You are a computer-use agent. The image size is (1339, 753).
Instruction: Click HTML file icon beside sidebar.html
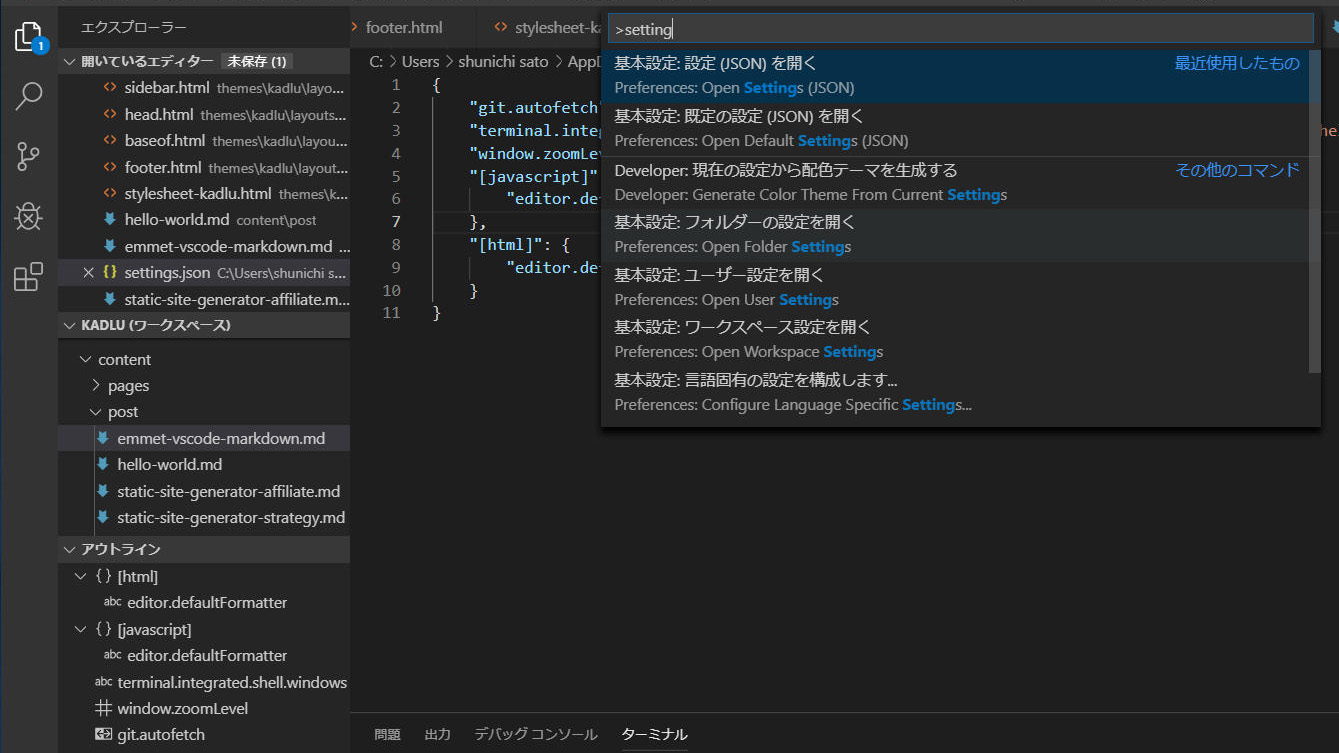click(x=110, y=88)
